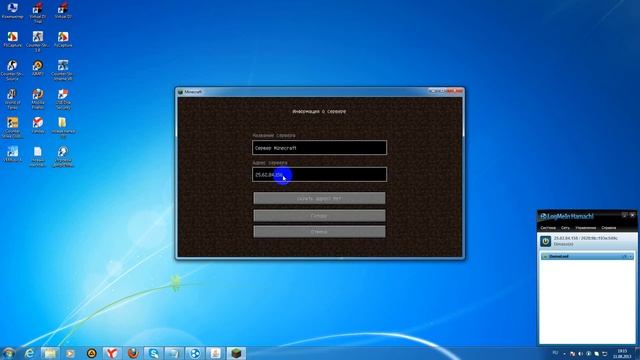Select the network row in Hamachi list
This screenshot has height=360, width=640.
tap(587, 256)
